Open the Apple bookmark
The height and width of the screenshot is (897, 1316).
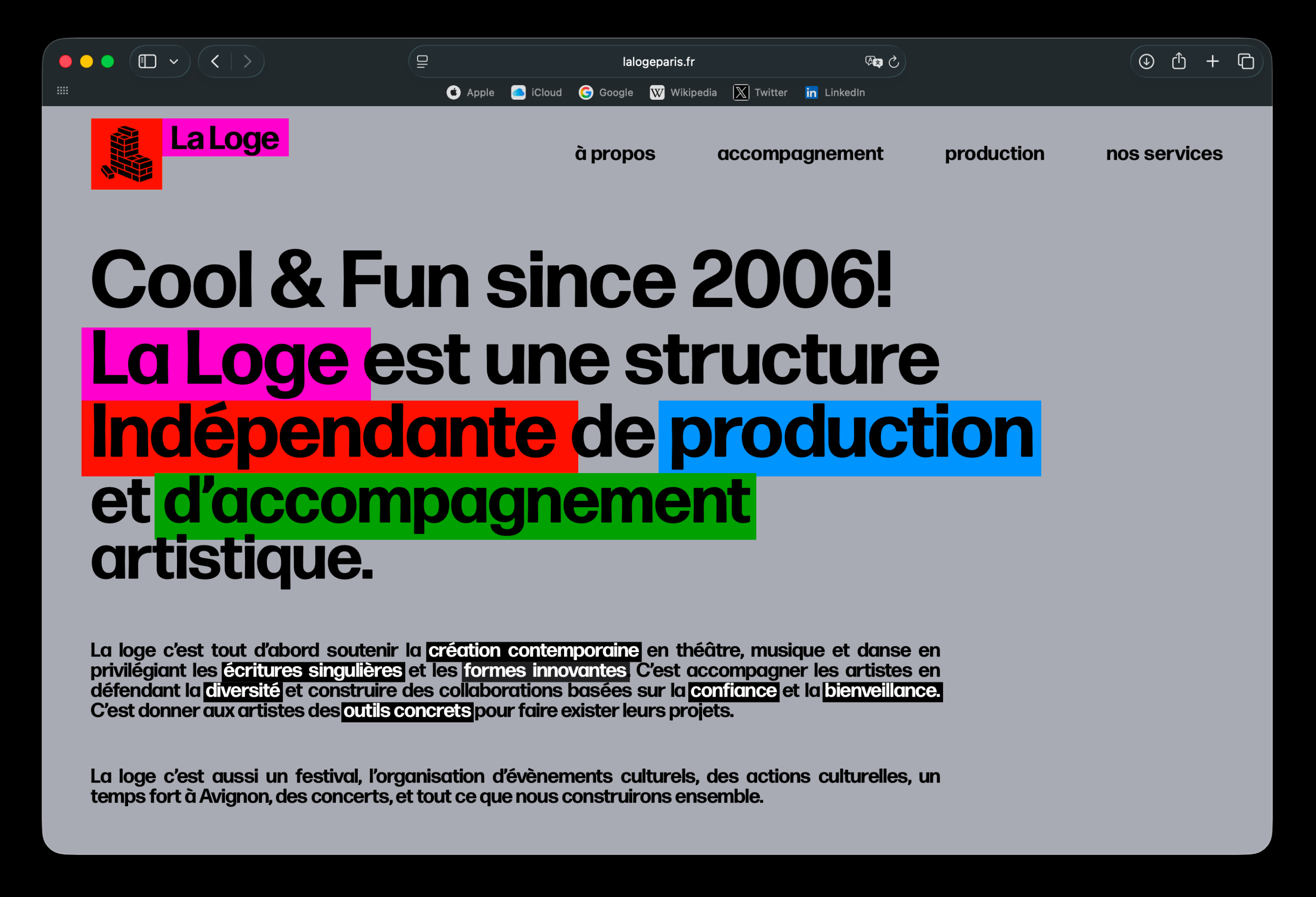(470, 92)
